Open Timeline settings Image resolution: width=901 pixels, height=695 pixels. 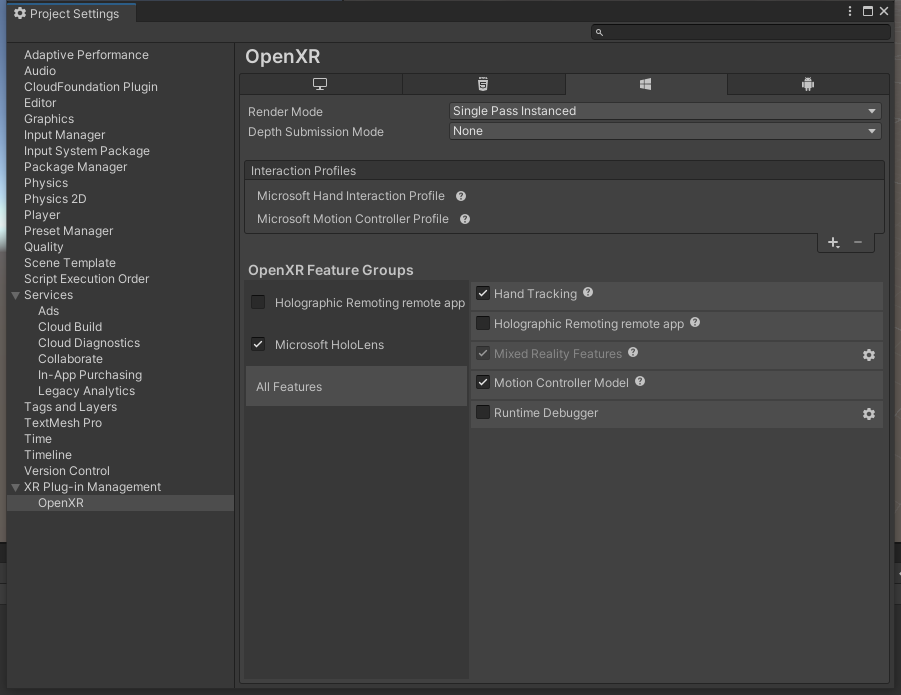point(48,455)
